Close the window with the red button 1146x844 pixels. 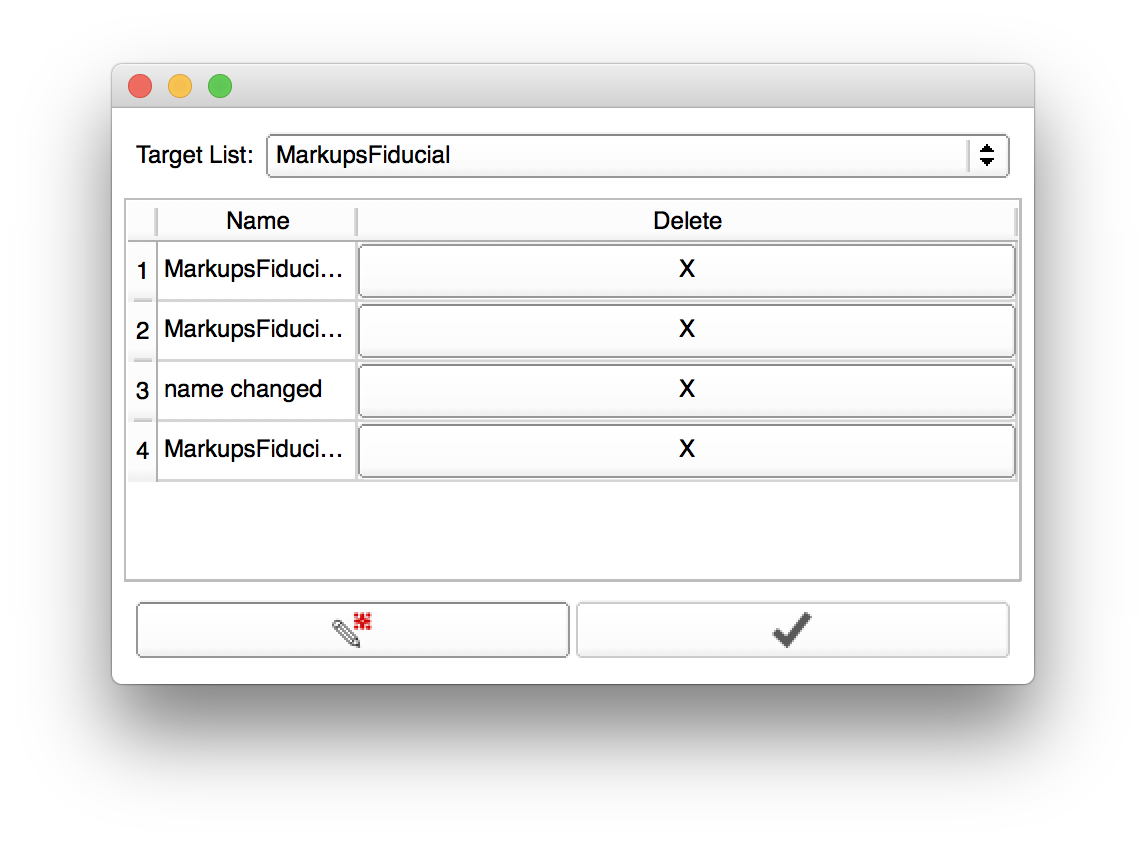coord(140,87)
